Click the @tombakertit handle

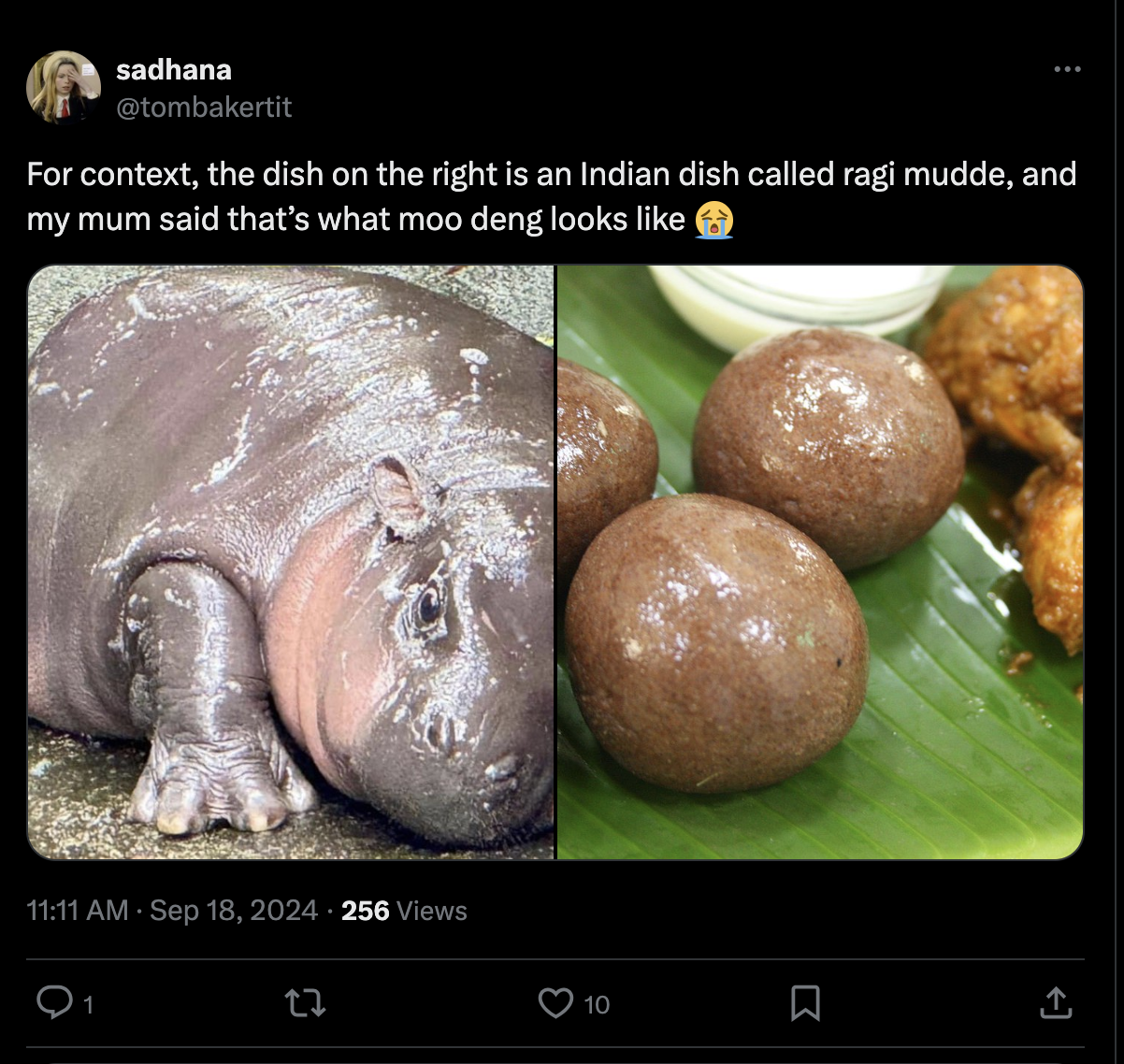(204, 108)
